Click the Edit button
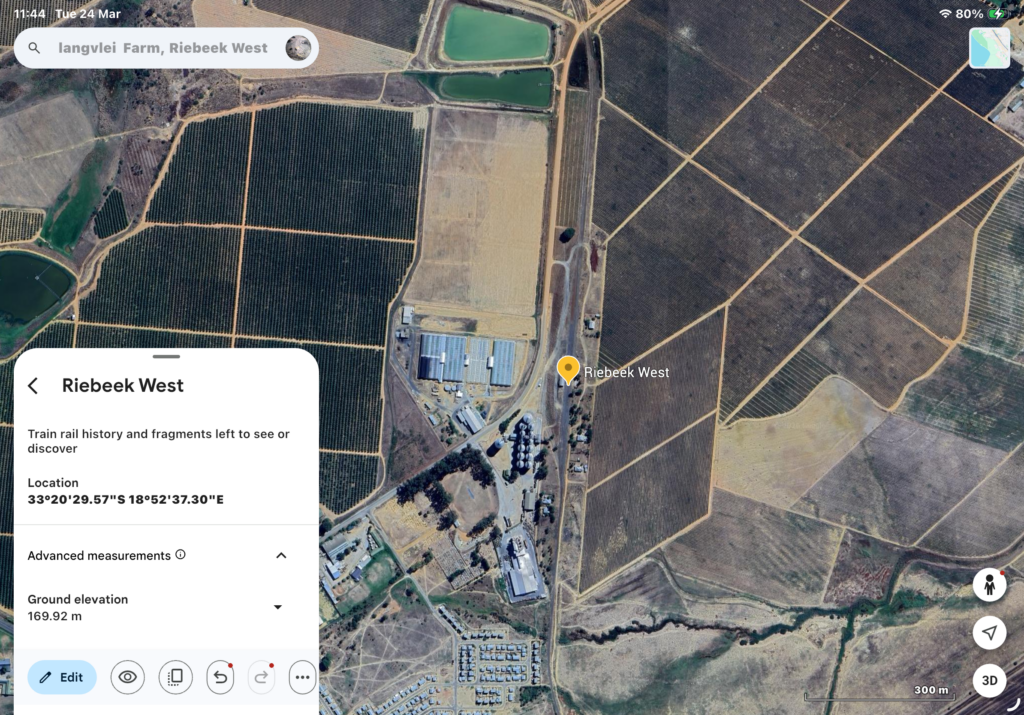 click(62, 677)
